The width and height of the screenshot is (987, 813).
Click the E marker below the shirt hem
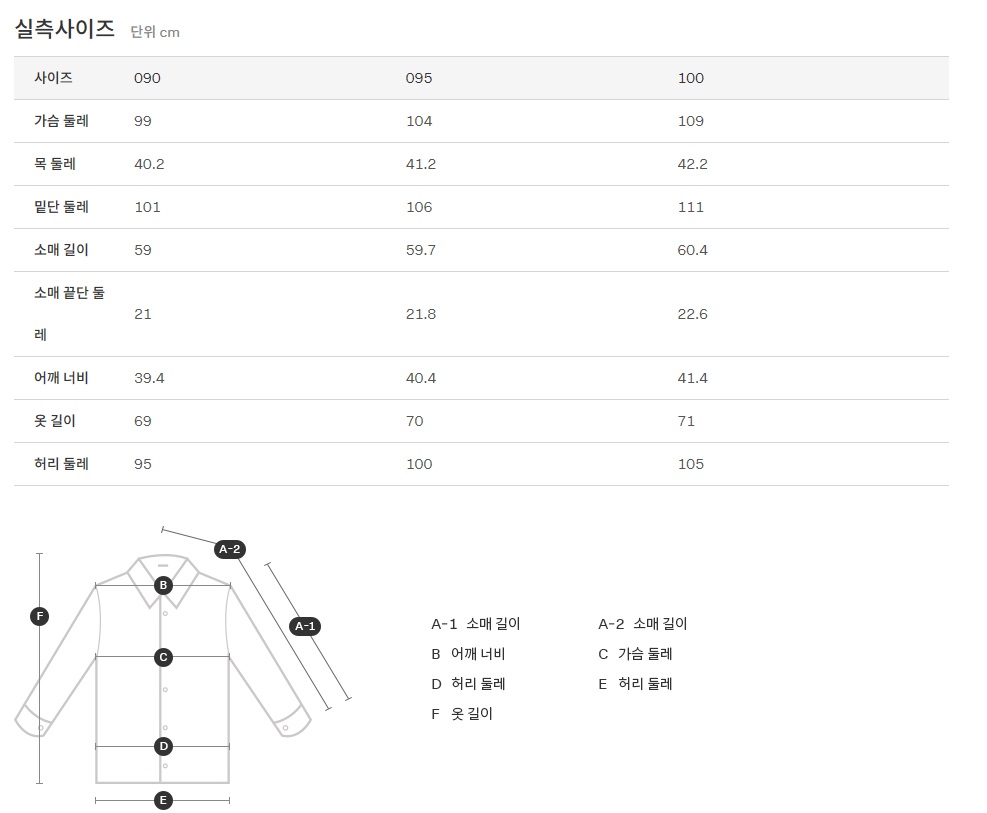(163, 800)
